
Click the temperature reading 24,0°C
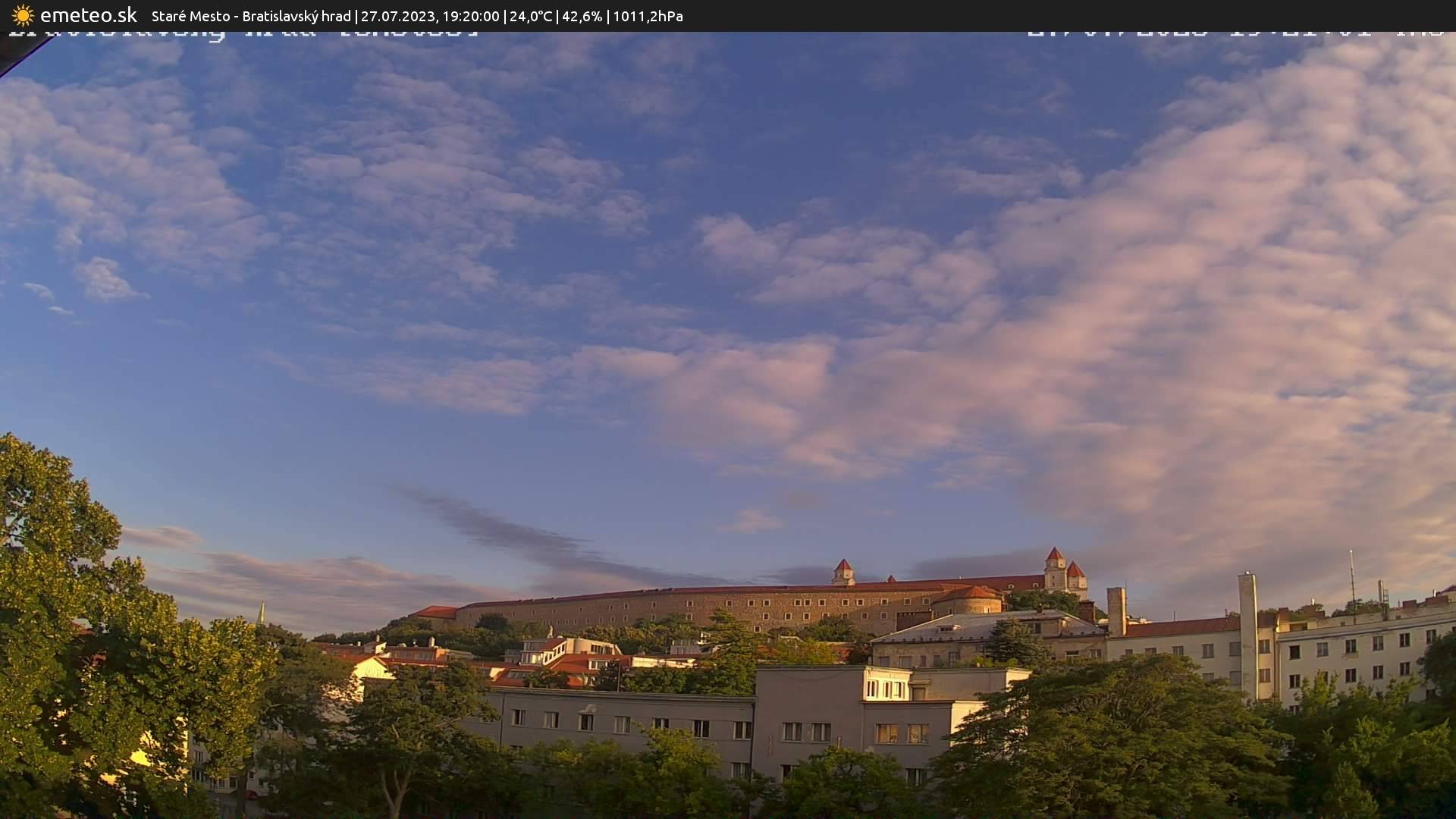[531, 15]
